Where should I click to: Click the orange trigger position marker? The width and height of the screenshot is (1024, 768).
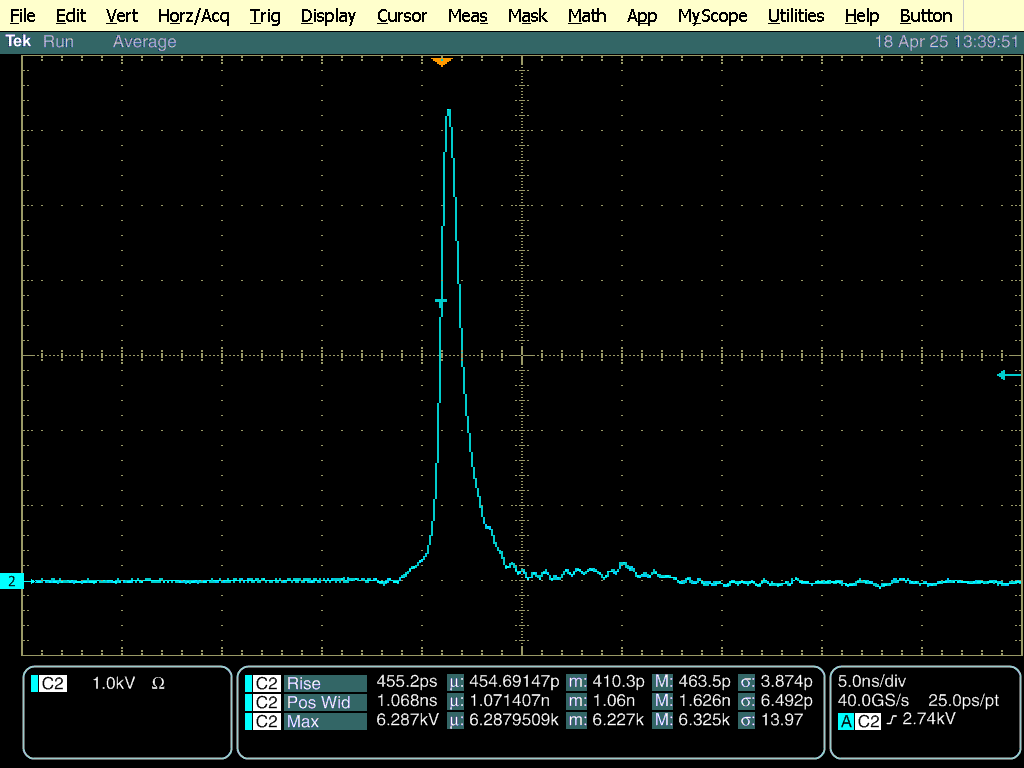click(x=442, y=62)
